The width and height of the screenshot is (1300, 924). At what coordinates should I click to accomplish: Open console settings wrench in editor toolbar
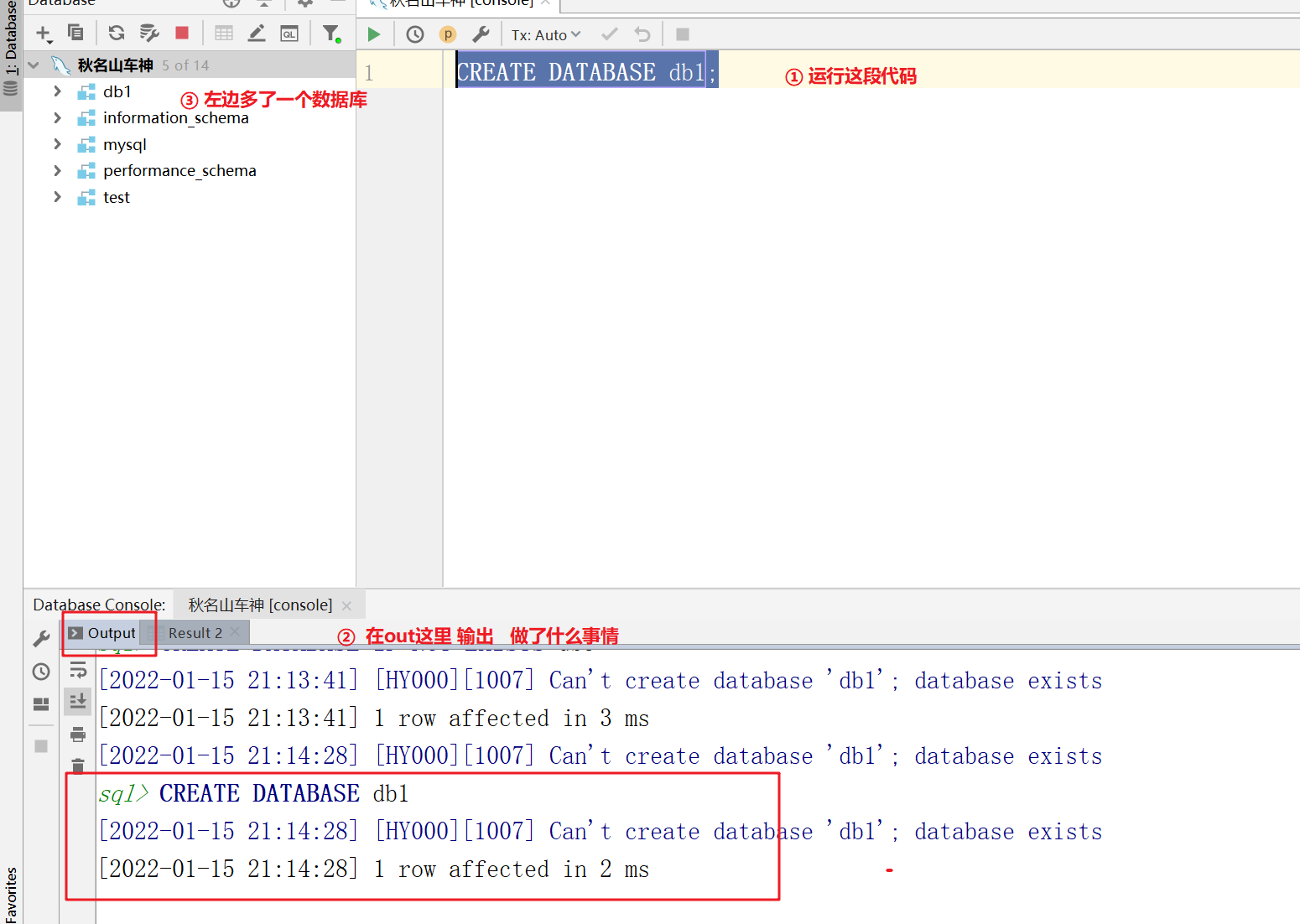coord(481,34)
